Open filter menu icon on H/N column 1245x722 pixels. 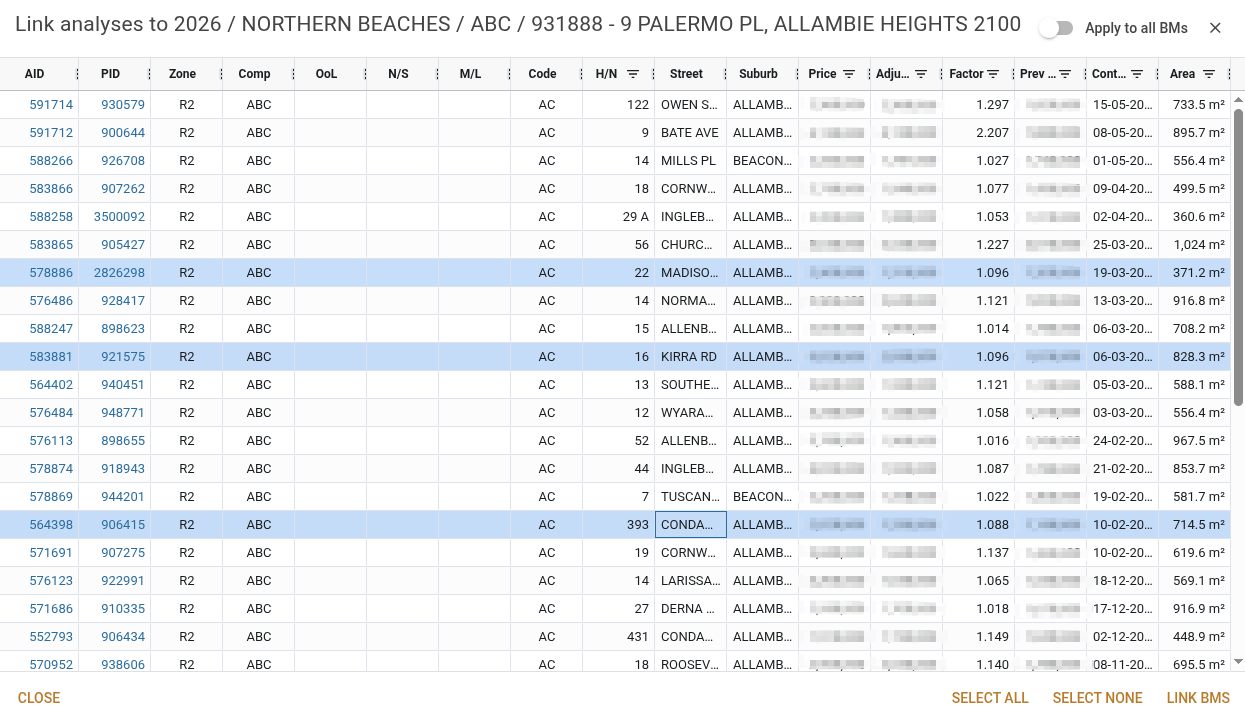pyautogui.click(x=633, y=74)
